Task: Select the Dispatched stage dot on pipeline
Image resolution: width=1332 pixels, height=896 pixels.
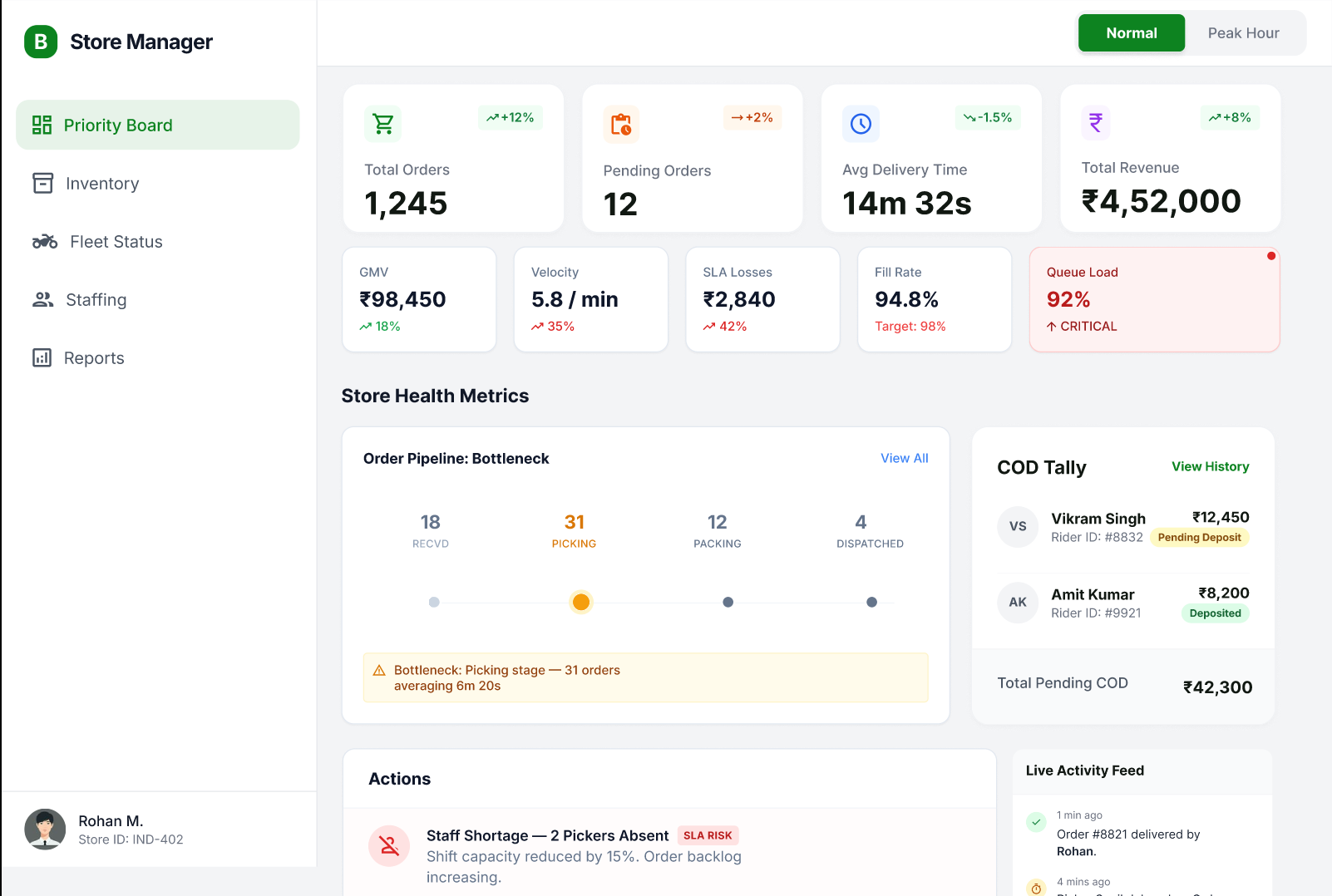Action: [871, 602]
